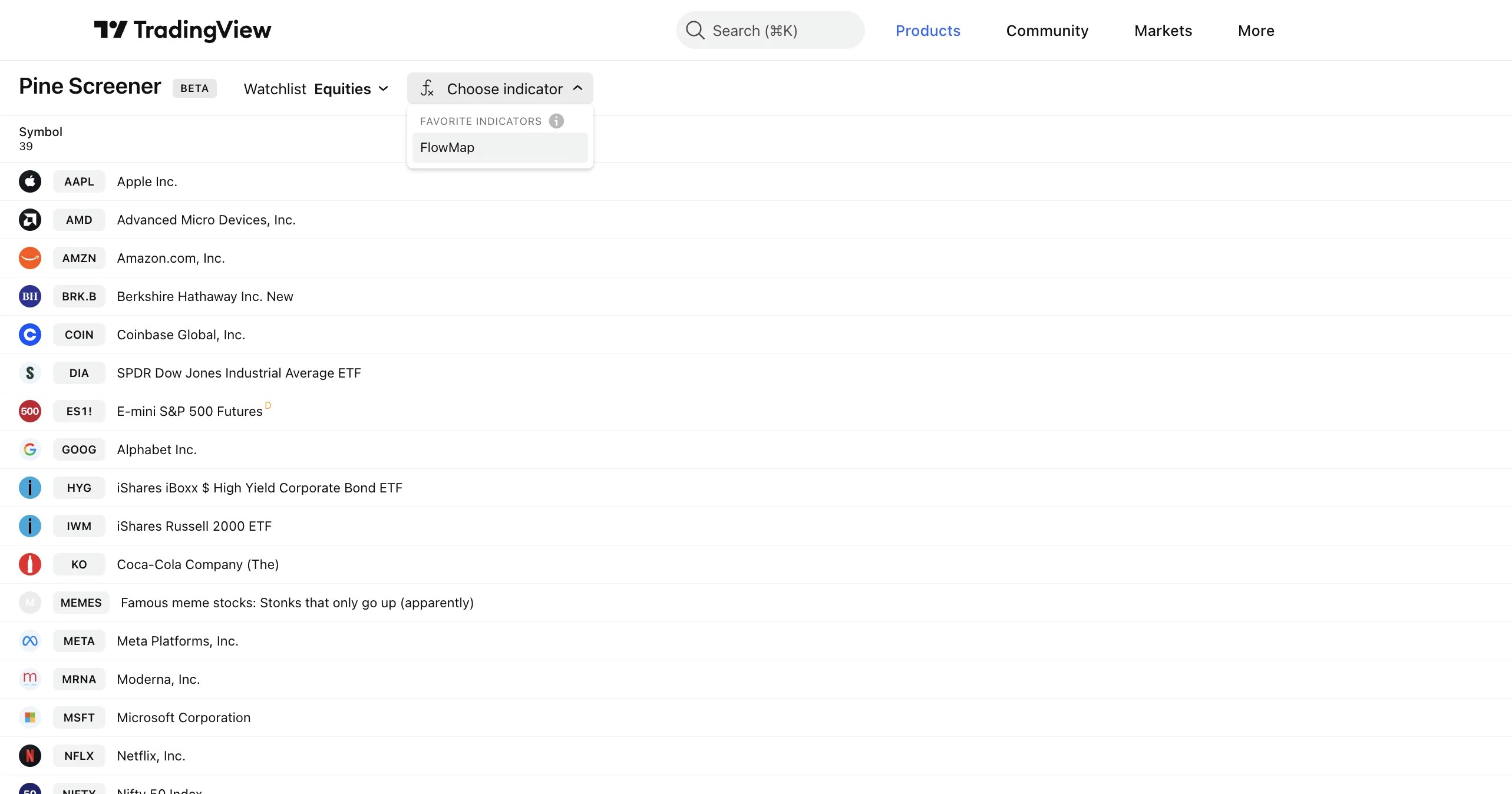Expand the More navigation menu
The width and height of the screenshot is (1512, 794).
[x=1255, y=31]
